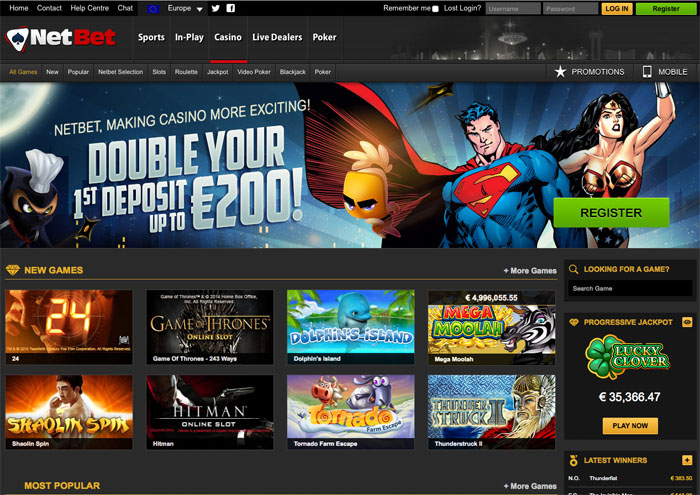
Task: Select the Roulette filter
Action: coord(186,72)
